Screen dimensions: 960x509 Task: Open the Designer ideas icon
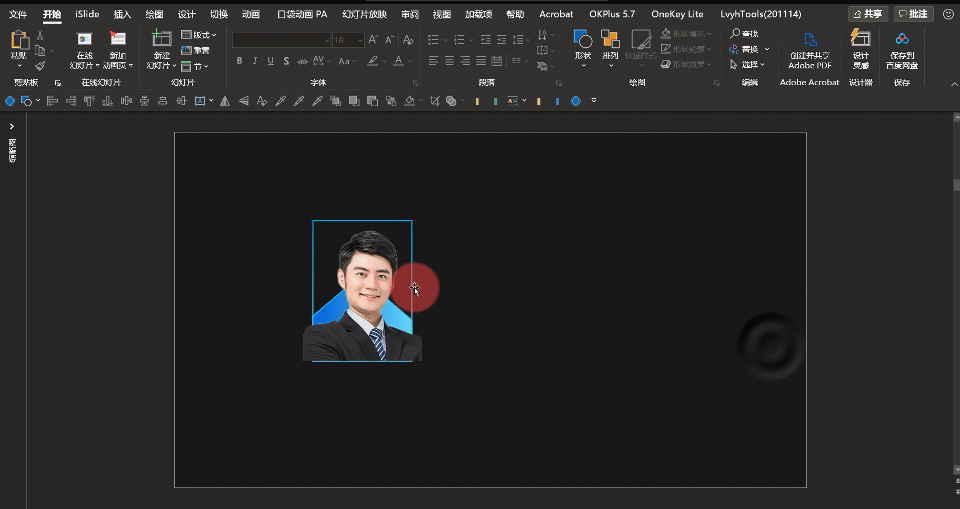[860, 40]
